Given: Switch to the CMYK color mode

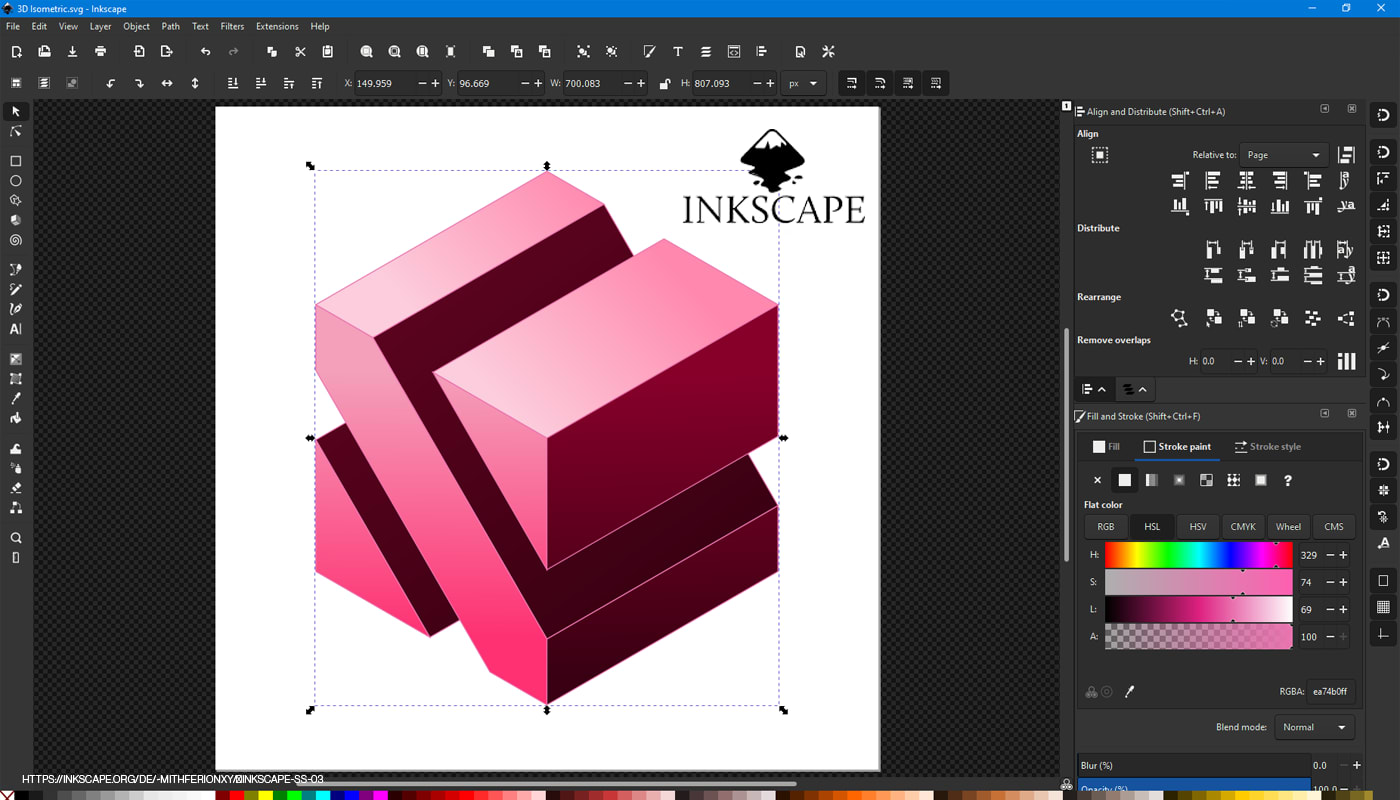Looking at the screenshot, I should tap(1243, 526).
